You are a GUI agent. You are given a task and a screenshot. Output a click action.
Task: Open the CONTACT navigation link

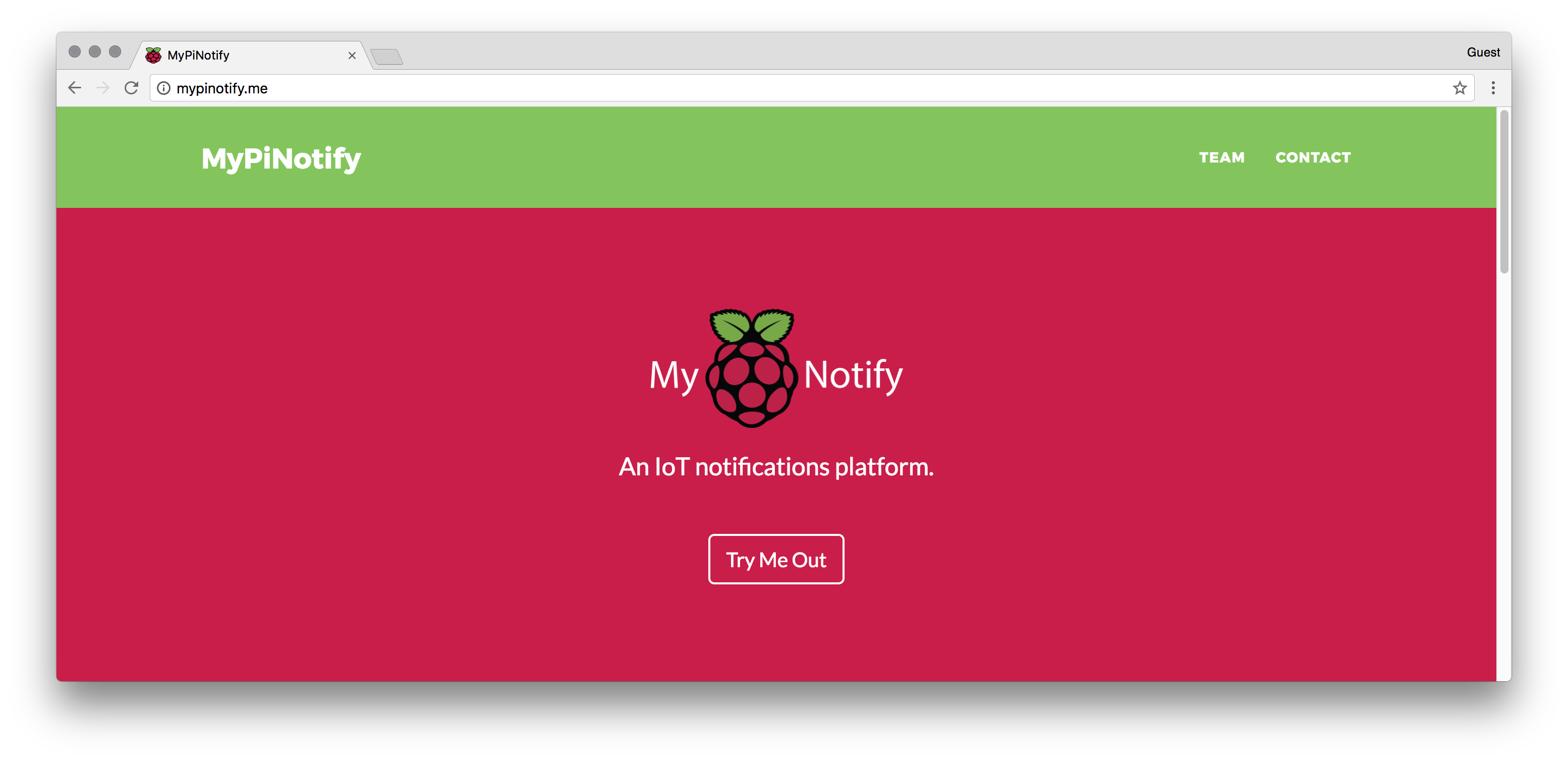[1313, 157]
